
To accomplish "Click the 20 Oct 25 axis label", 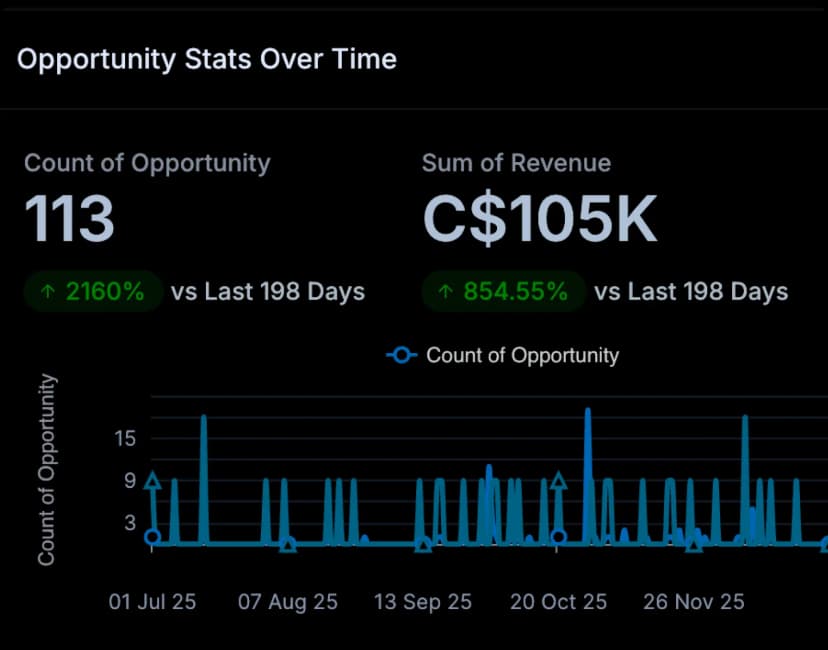I will [558, 602].
